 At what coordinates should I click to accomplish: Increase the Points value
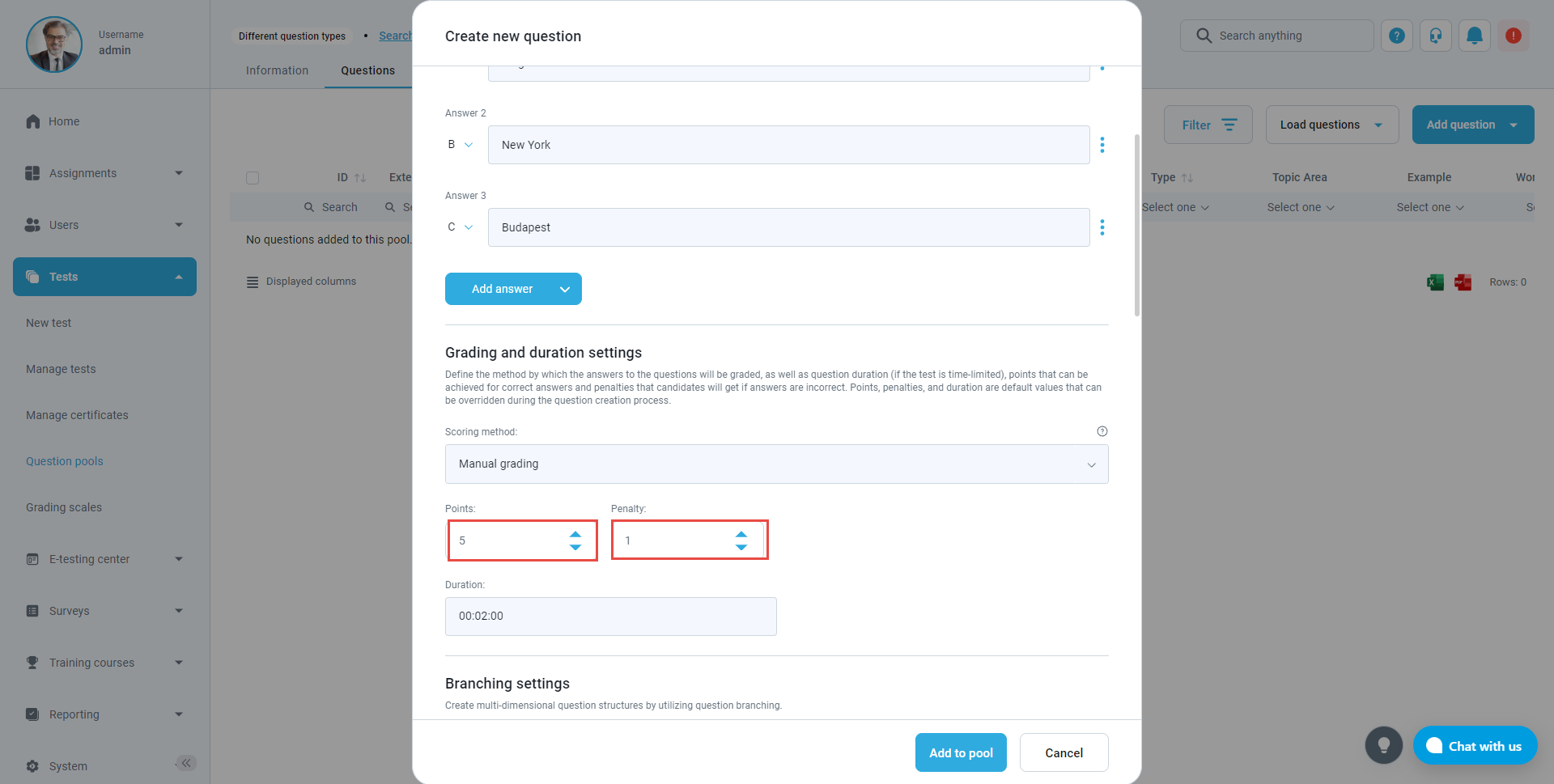coord(575,534)
